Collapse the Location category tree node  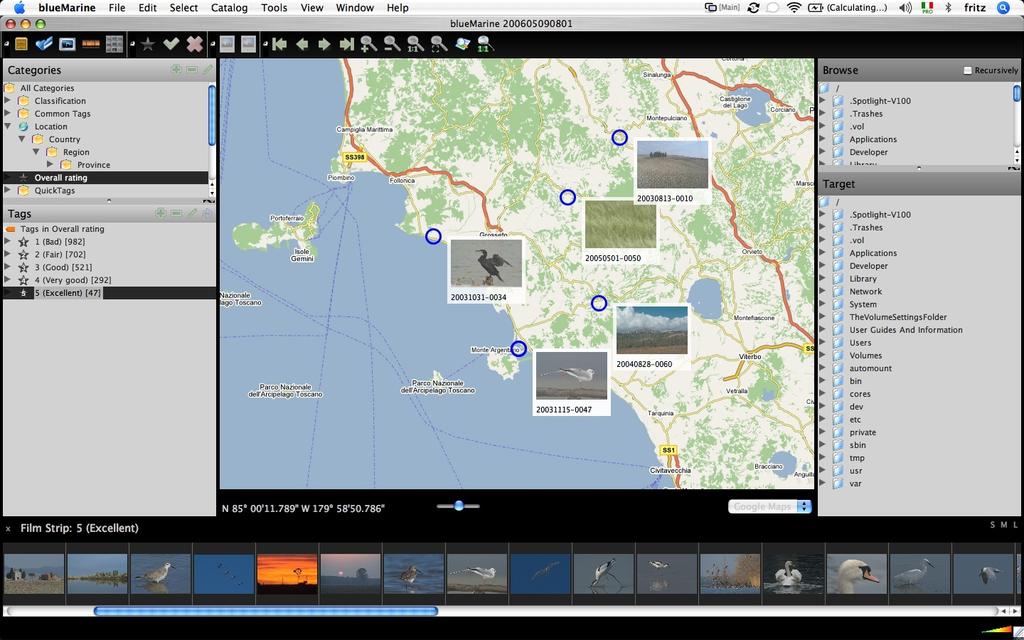[x=8, y=127]
